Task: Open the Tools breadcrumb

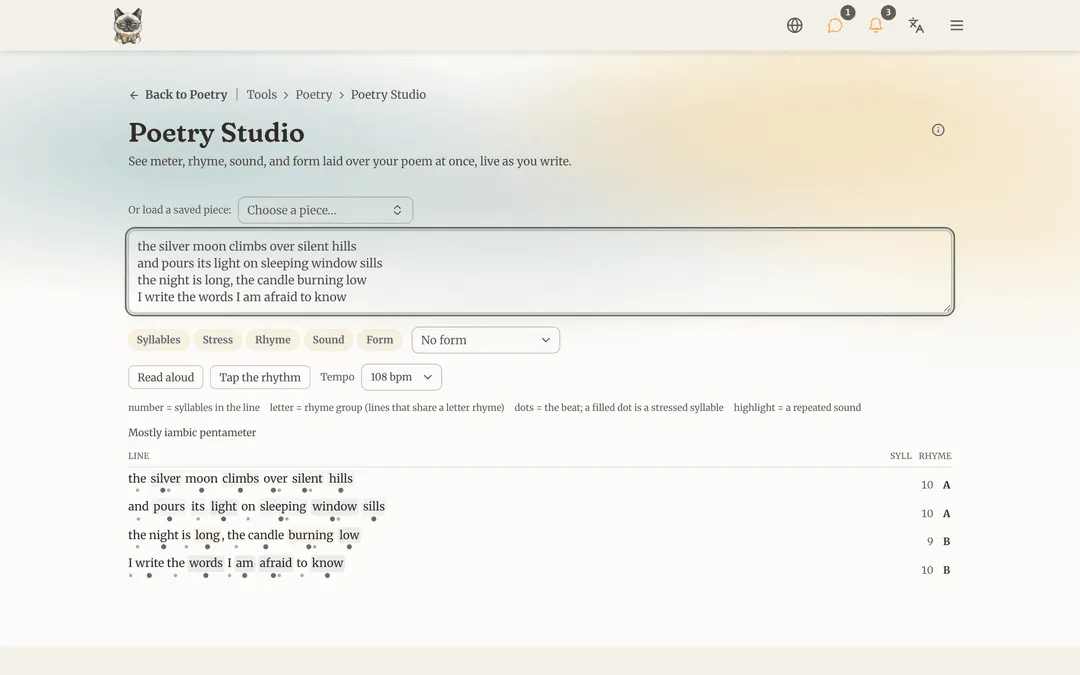Action: 262,94
